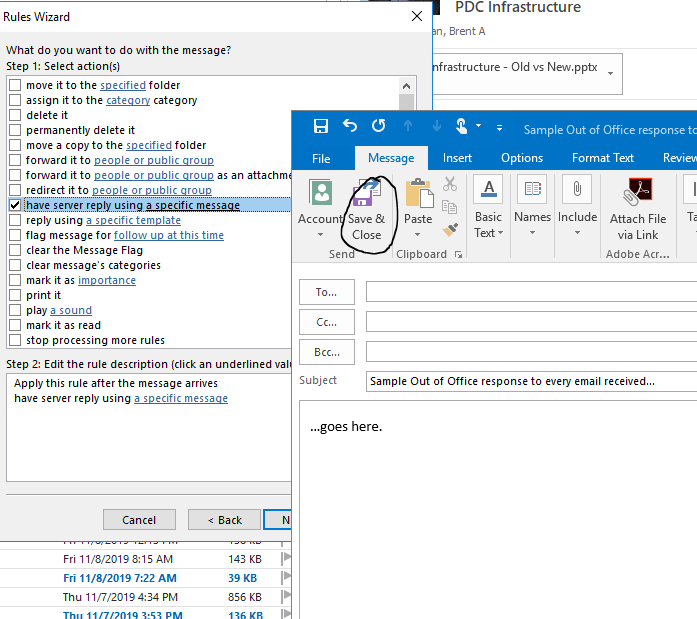Viewport: 697px width, 619px height.
Task: Expand Basic Text group arrow
Action: pyautogui.click(x=501, y=233)
